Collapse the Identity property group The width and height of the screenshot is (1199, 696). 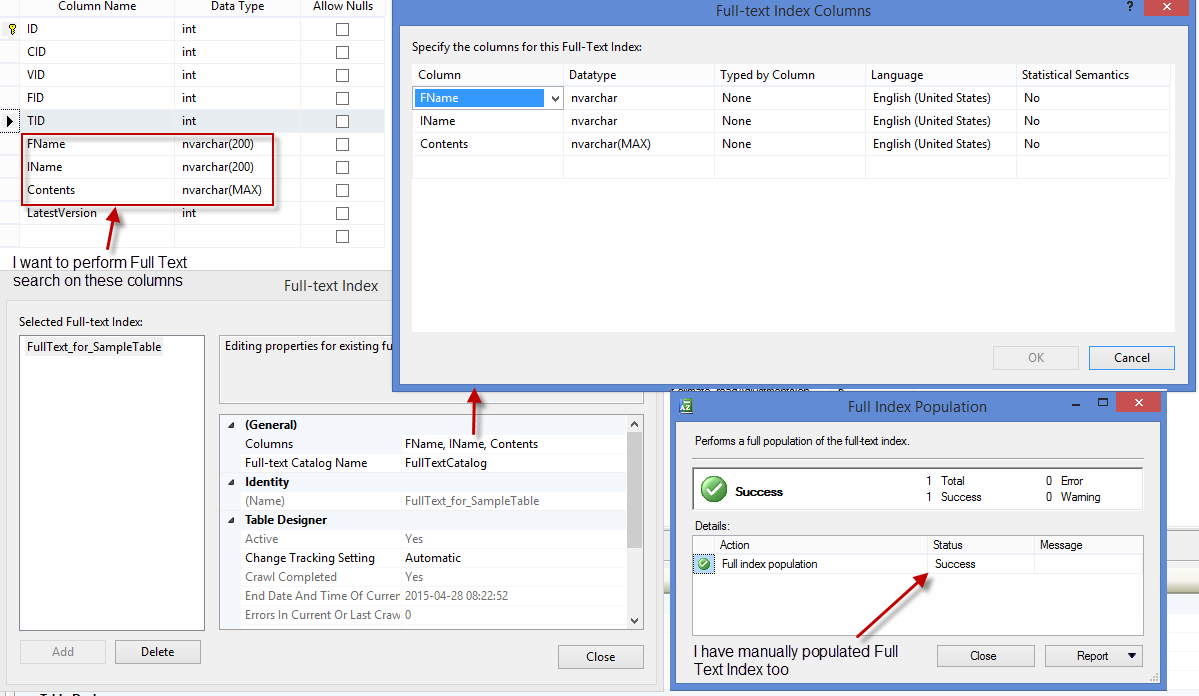point(232,482)
